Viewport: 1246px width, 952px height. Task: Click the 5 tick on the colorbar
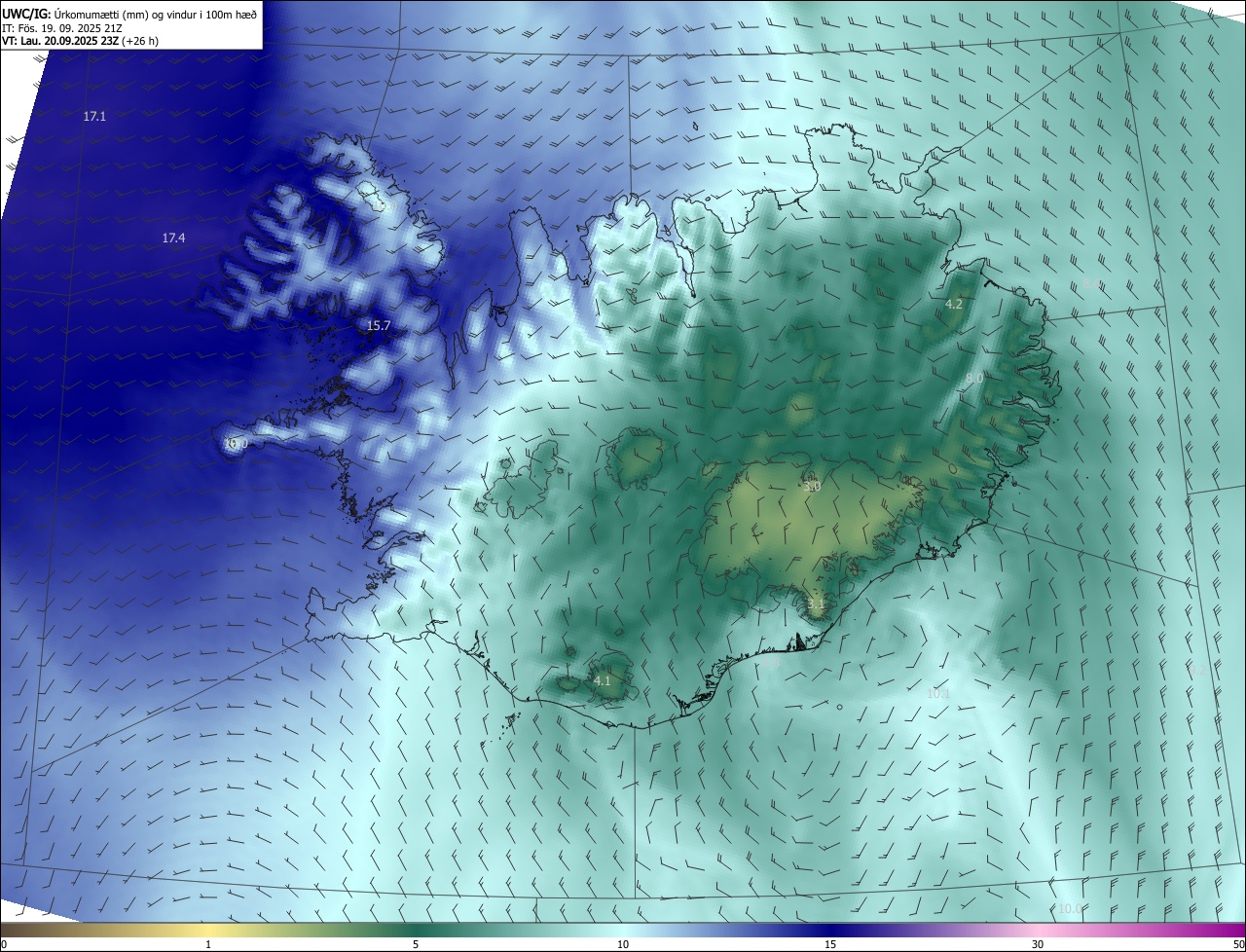point(416,944)
